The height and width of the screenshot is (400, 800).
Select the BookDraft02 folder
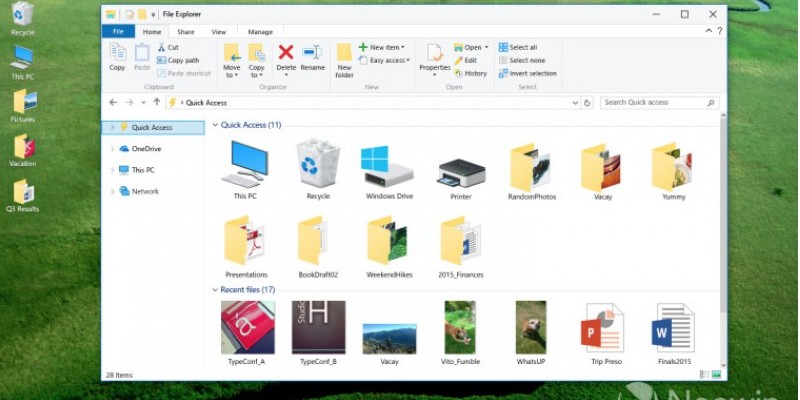318,247
